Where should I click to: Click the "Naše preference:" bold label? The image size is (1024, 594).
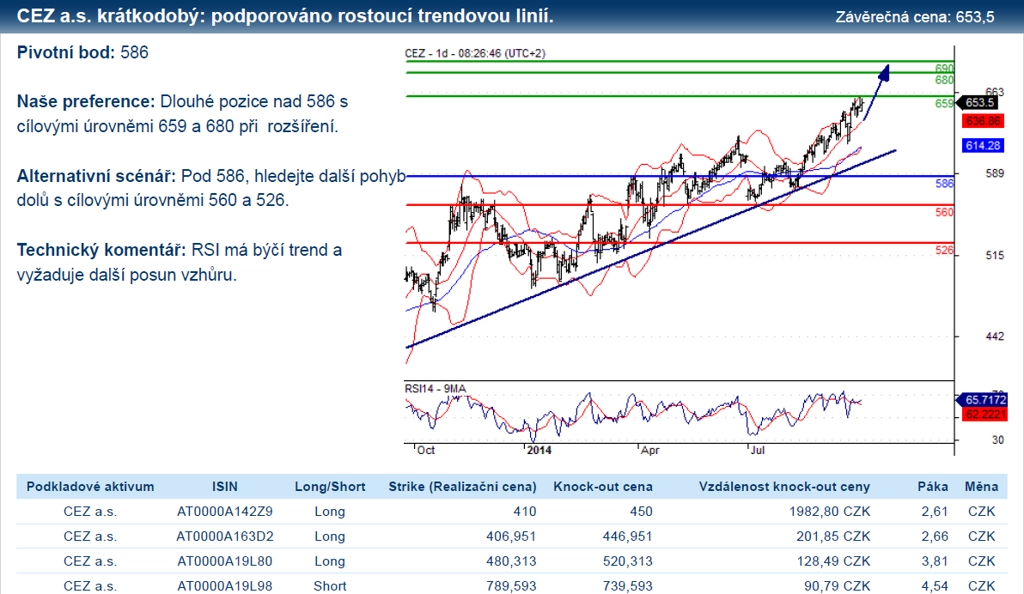[x=86, y=101]
